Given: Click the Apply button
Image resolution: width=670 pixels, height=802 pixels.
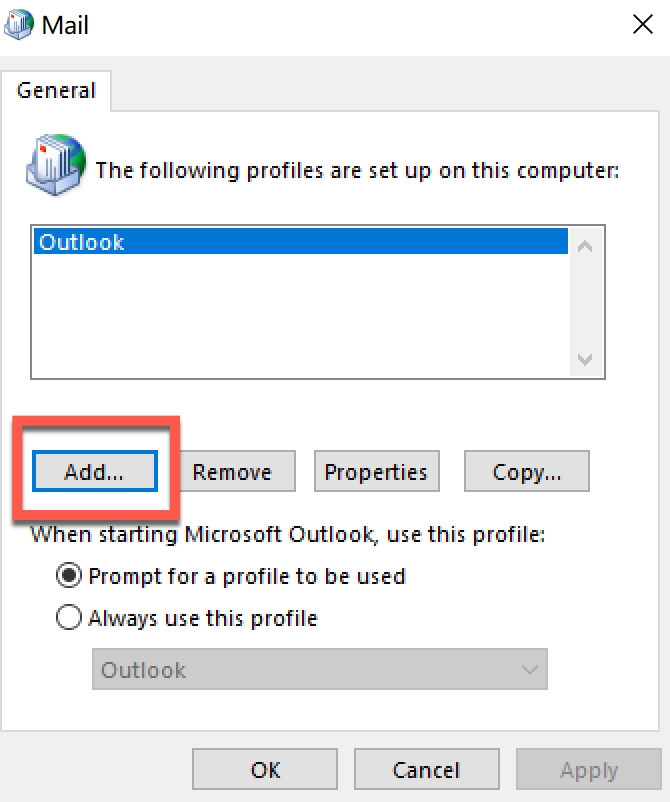Looking at the screenshot, I should click(589, 770).
